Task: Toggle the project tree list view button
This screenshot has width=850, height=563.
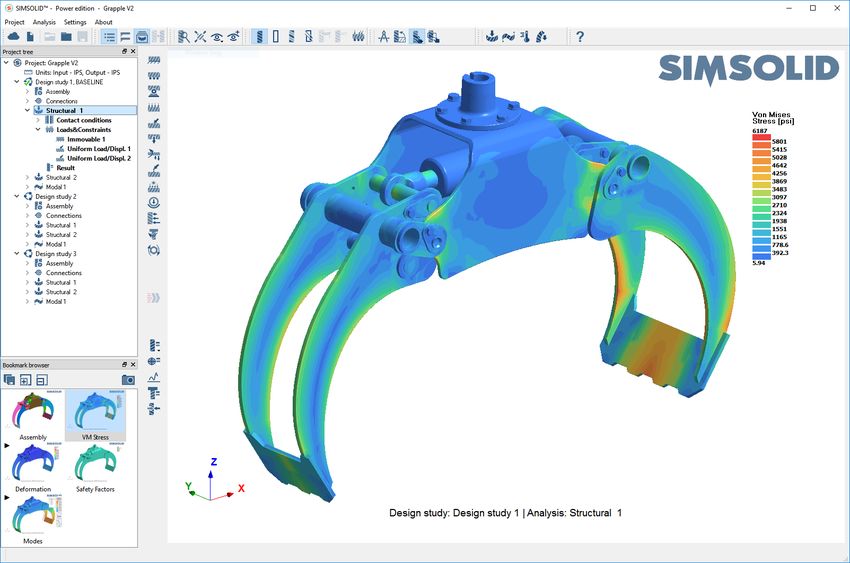Action: 109,36
